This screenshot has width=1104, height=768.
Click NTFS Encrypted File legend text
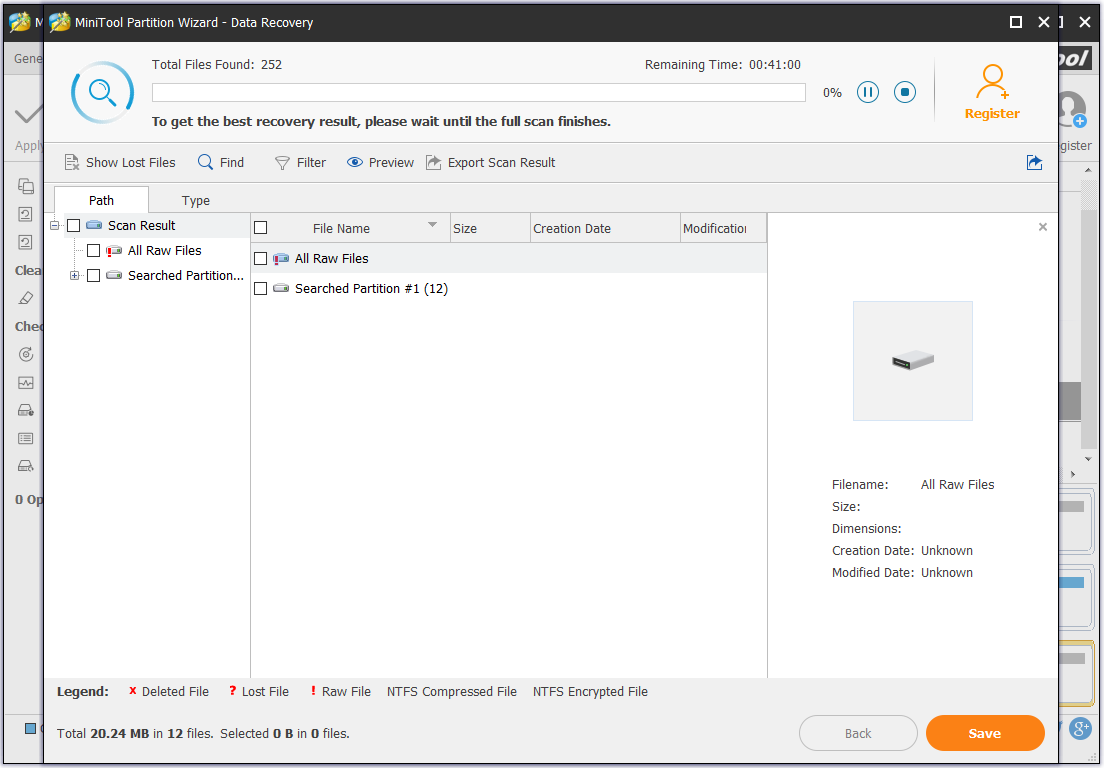590,691
